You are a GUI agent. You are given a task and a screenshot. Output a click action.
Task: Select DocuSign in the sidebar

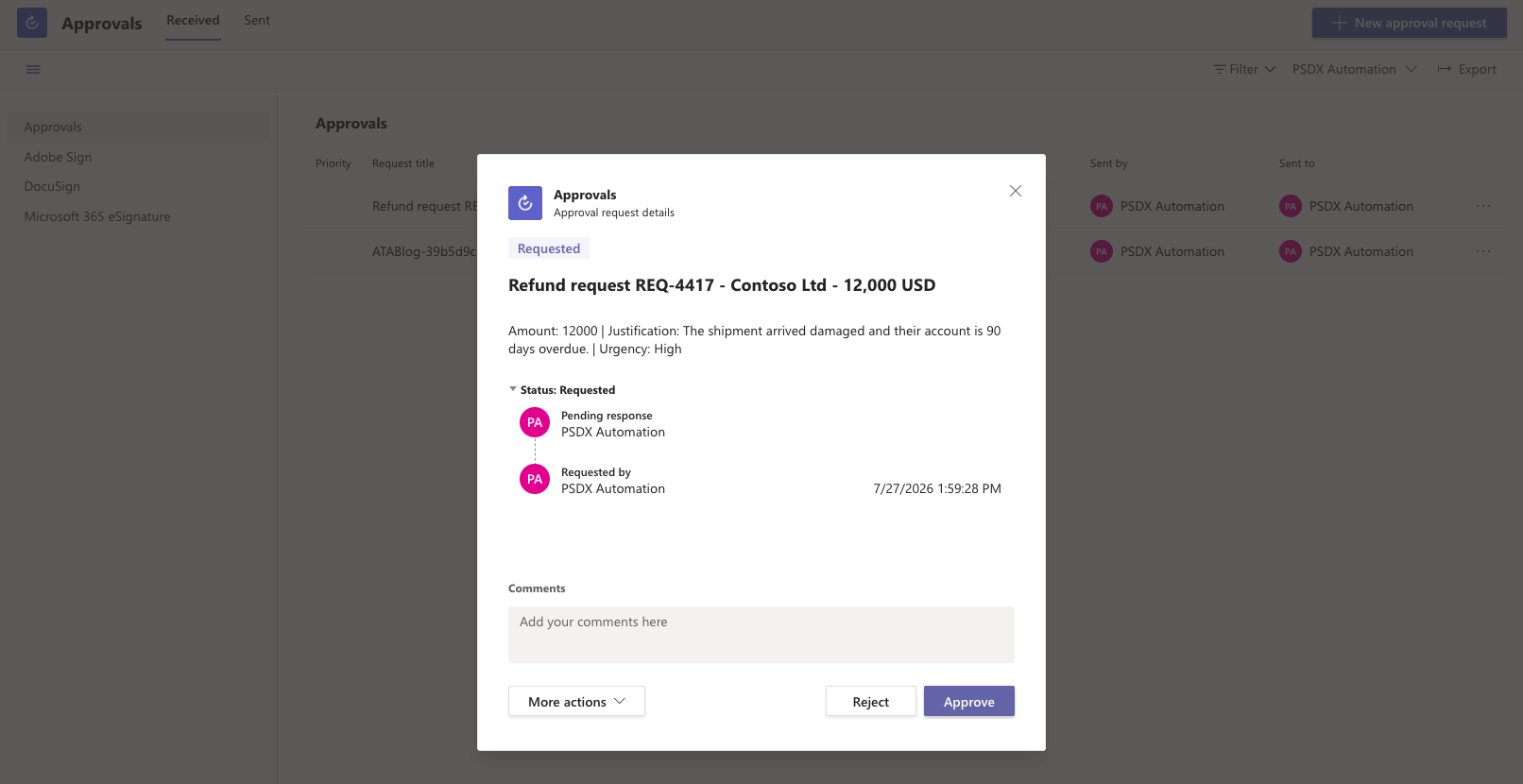(x=52, y=186)
